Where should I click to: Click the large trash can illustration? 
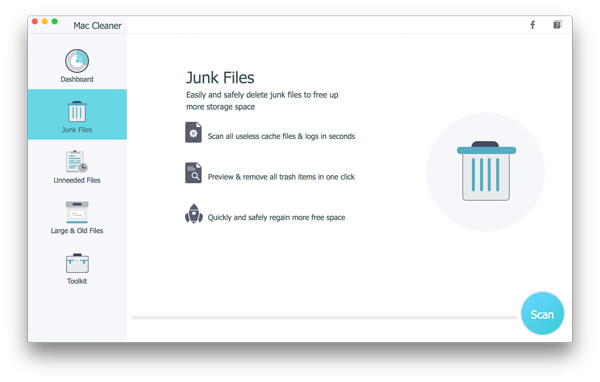coord(486,171)
